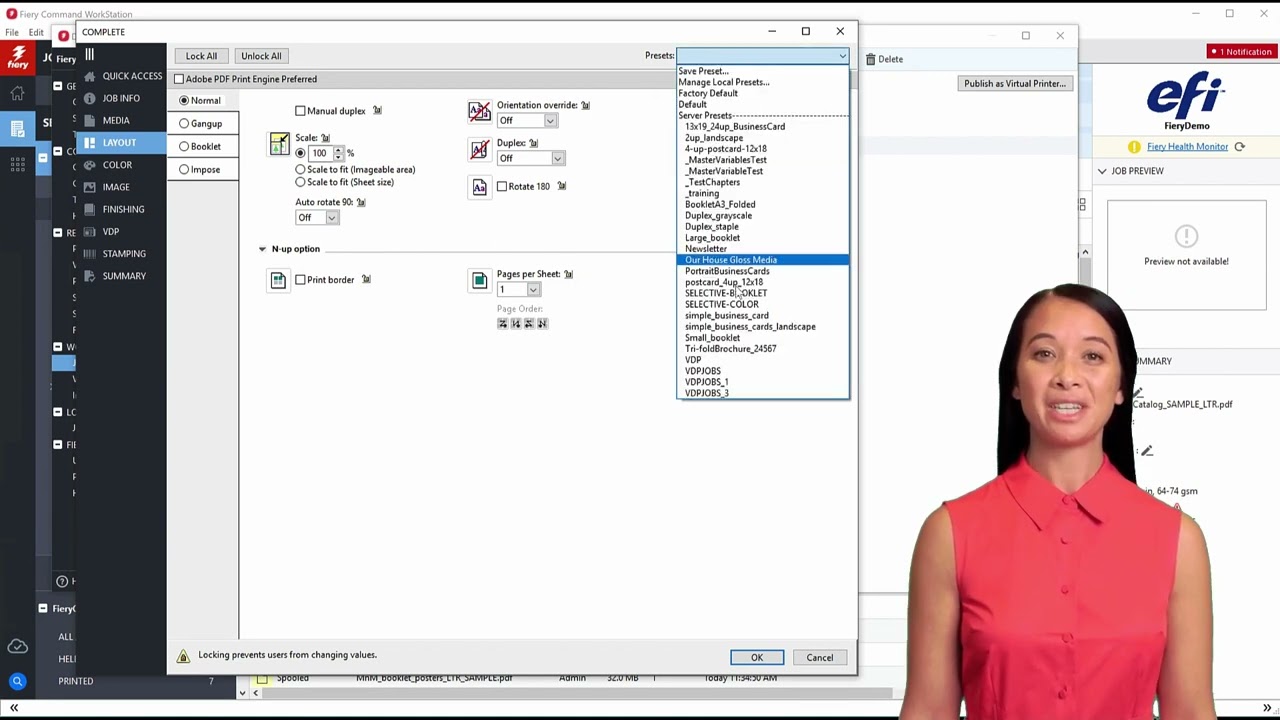Viewport: 1280px width, 720px height.
Task: Click the cloud icon in left sidebar
Action: tap(17, 646)
